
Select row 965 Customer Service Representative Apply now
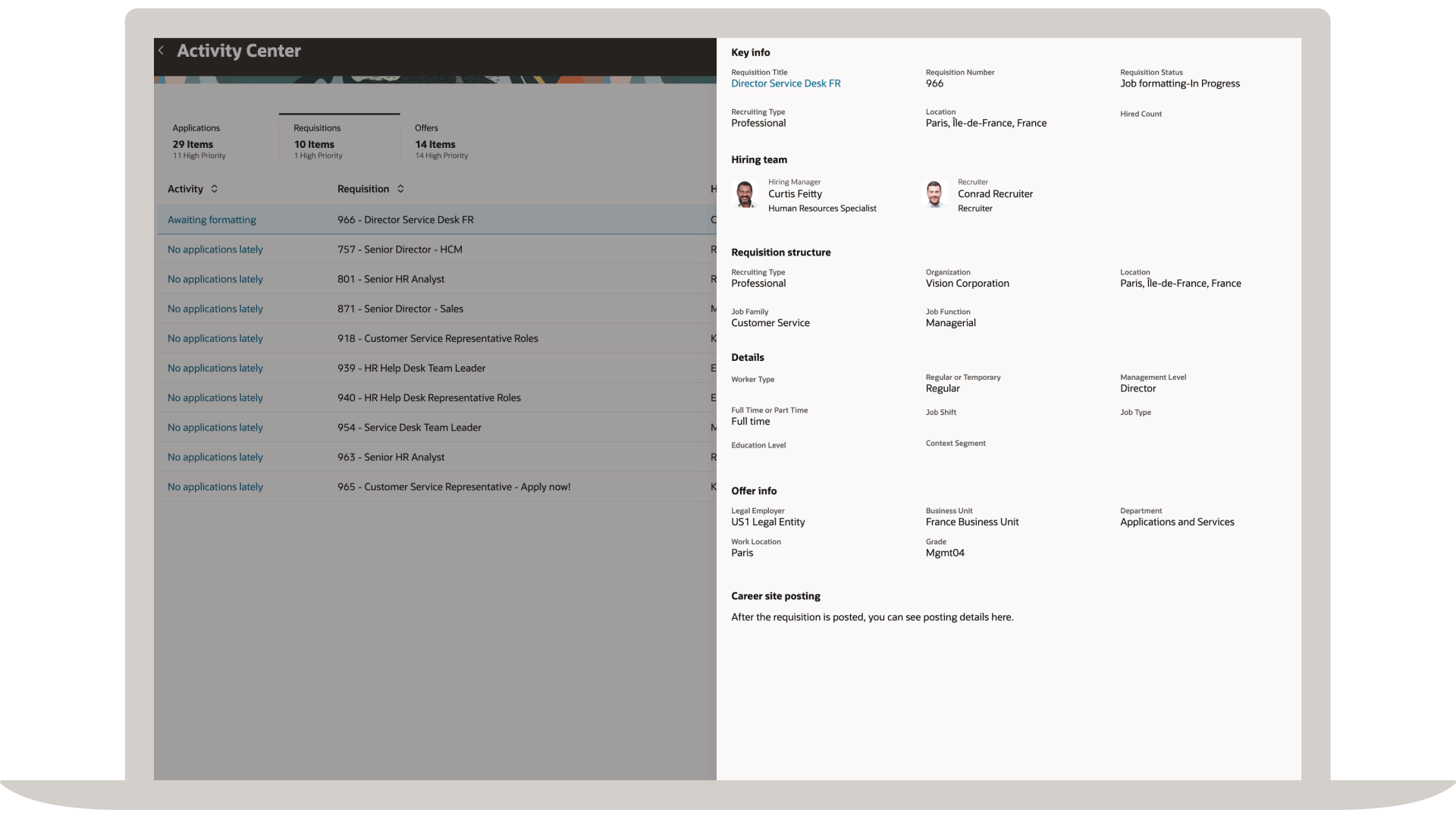tap(453, 487)
